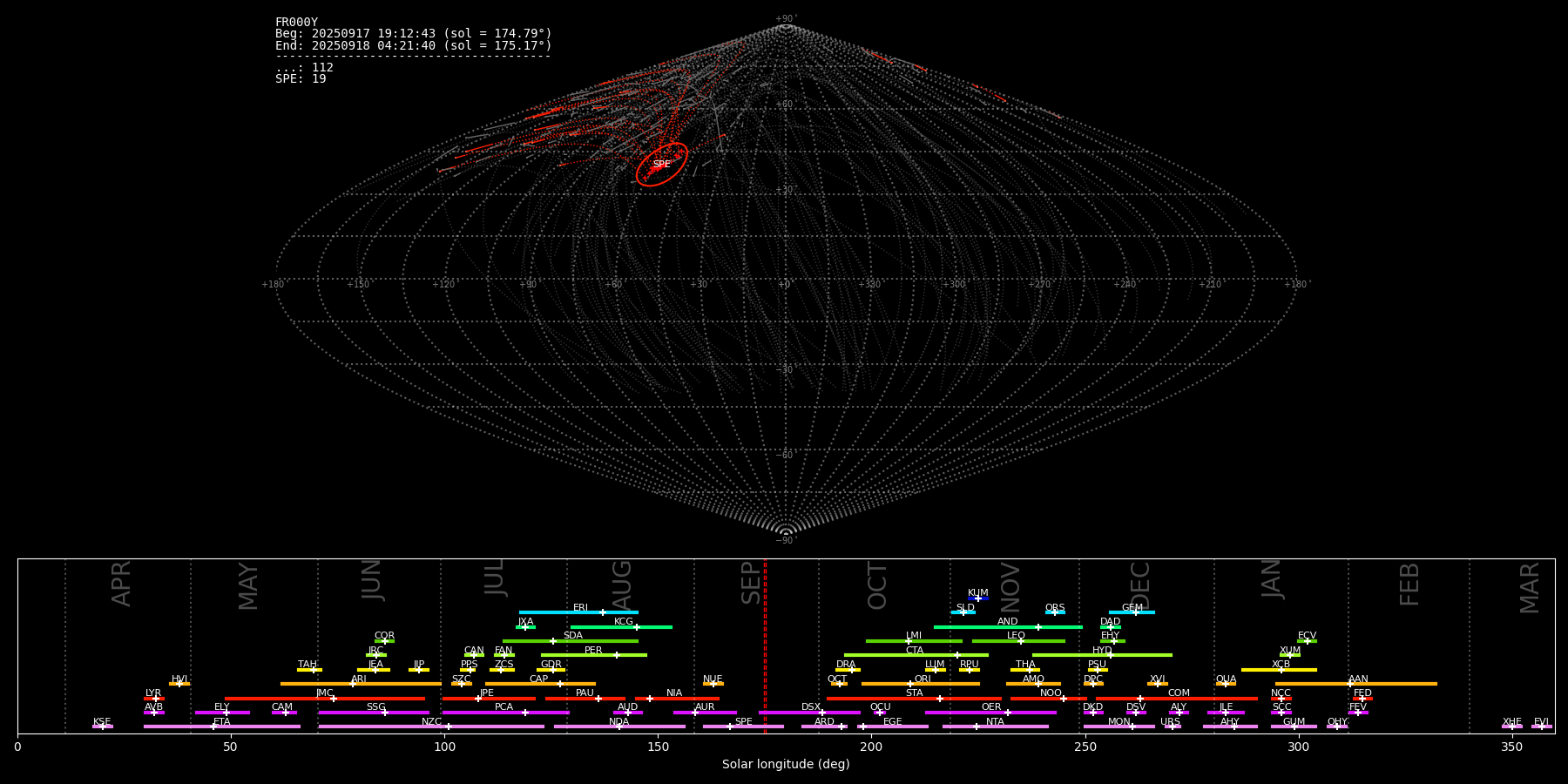Click the DRA shower label
The width and height of the screenshot is (1568, 784).
(846, 665)
